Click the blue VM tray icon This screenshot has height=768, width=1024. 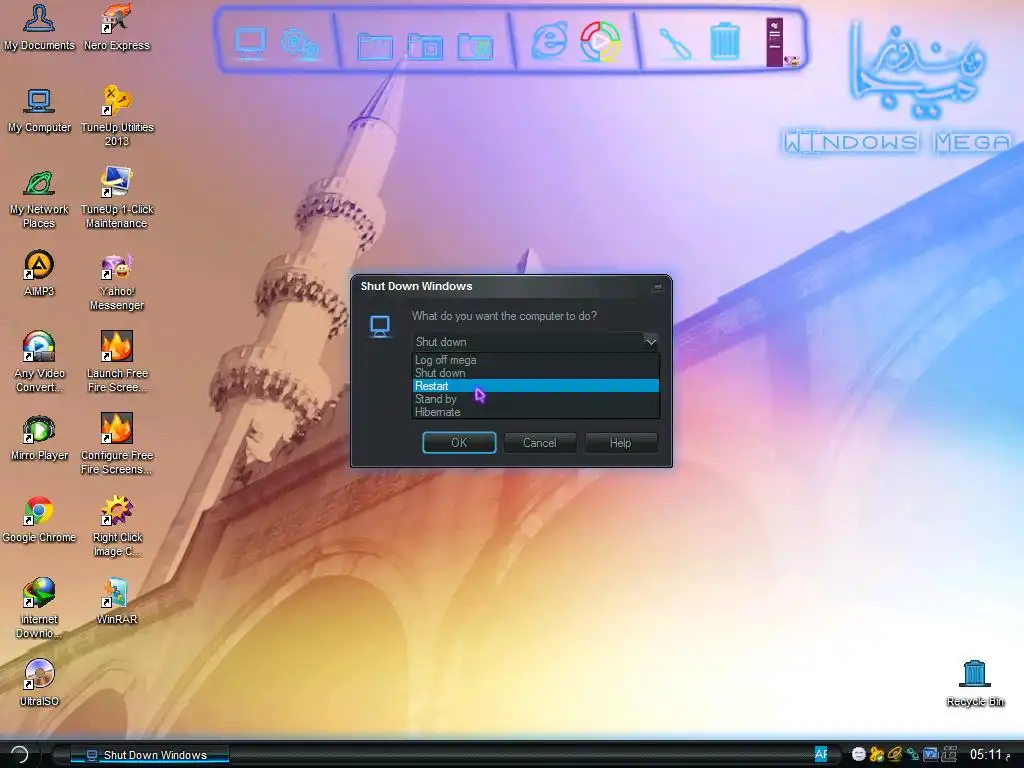pos(931,754)
